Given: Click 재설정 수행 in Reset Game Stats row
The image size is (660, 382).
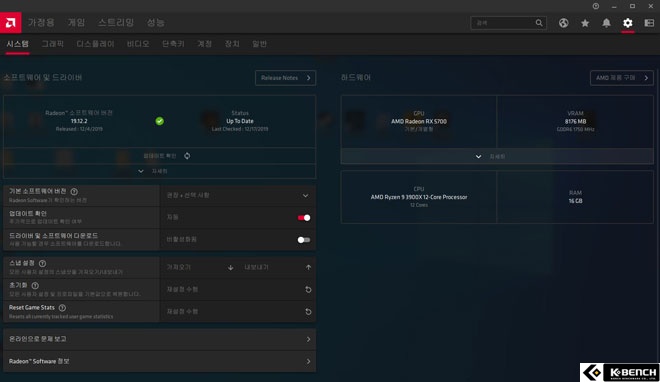Looking at the screenshot, I should click(x=182, y=312).
